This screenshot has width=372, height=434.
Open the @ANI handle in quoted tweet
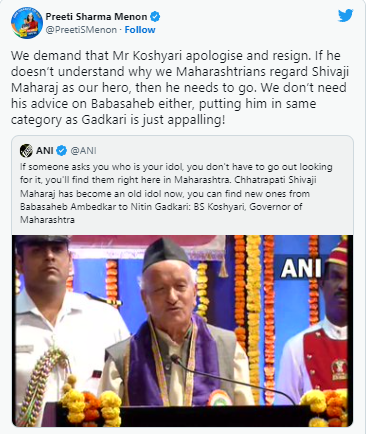[x=83, y=151]
